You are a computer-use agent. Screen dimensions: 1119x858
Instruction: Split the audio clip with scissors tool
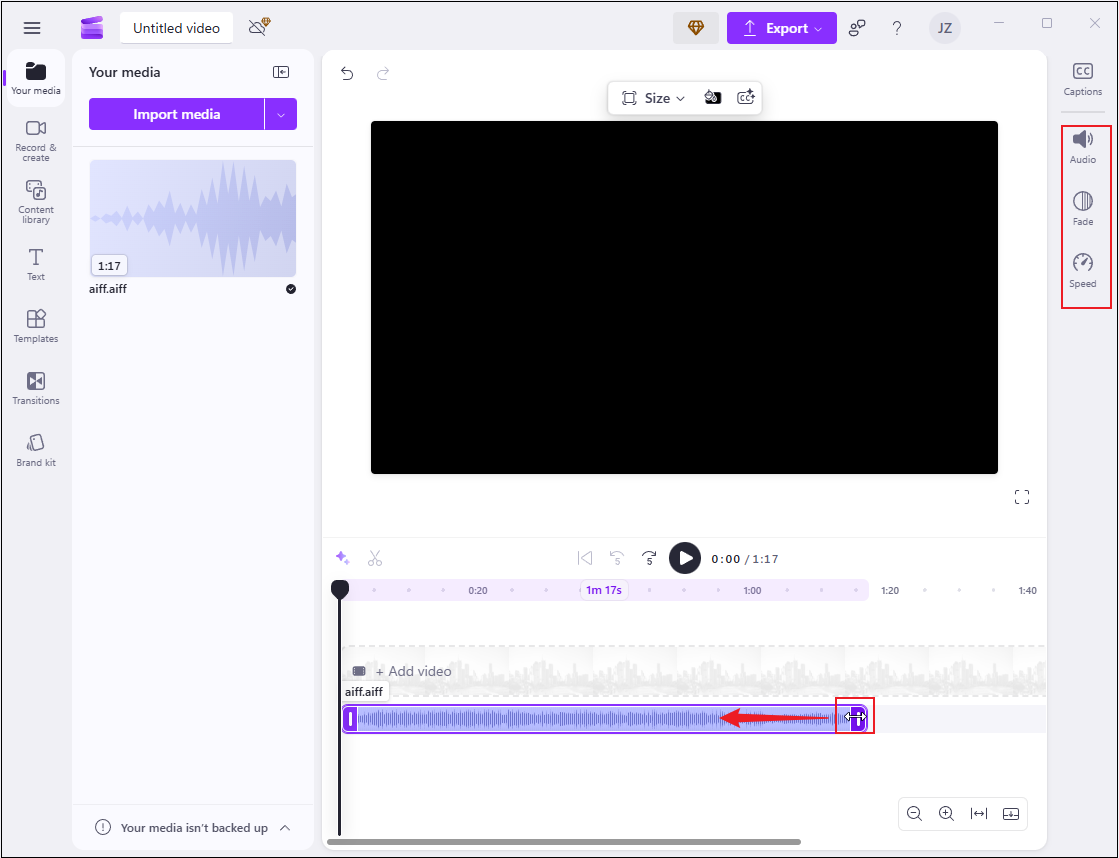(x=375, y=558)
